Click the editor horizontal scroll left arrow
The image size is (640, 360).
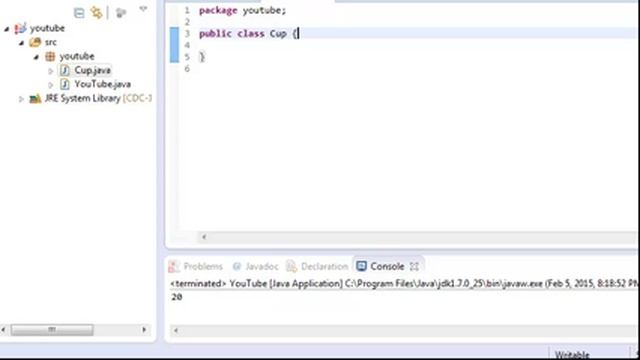tap(204, 237)
